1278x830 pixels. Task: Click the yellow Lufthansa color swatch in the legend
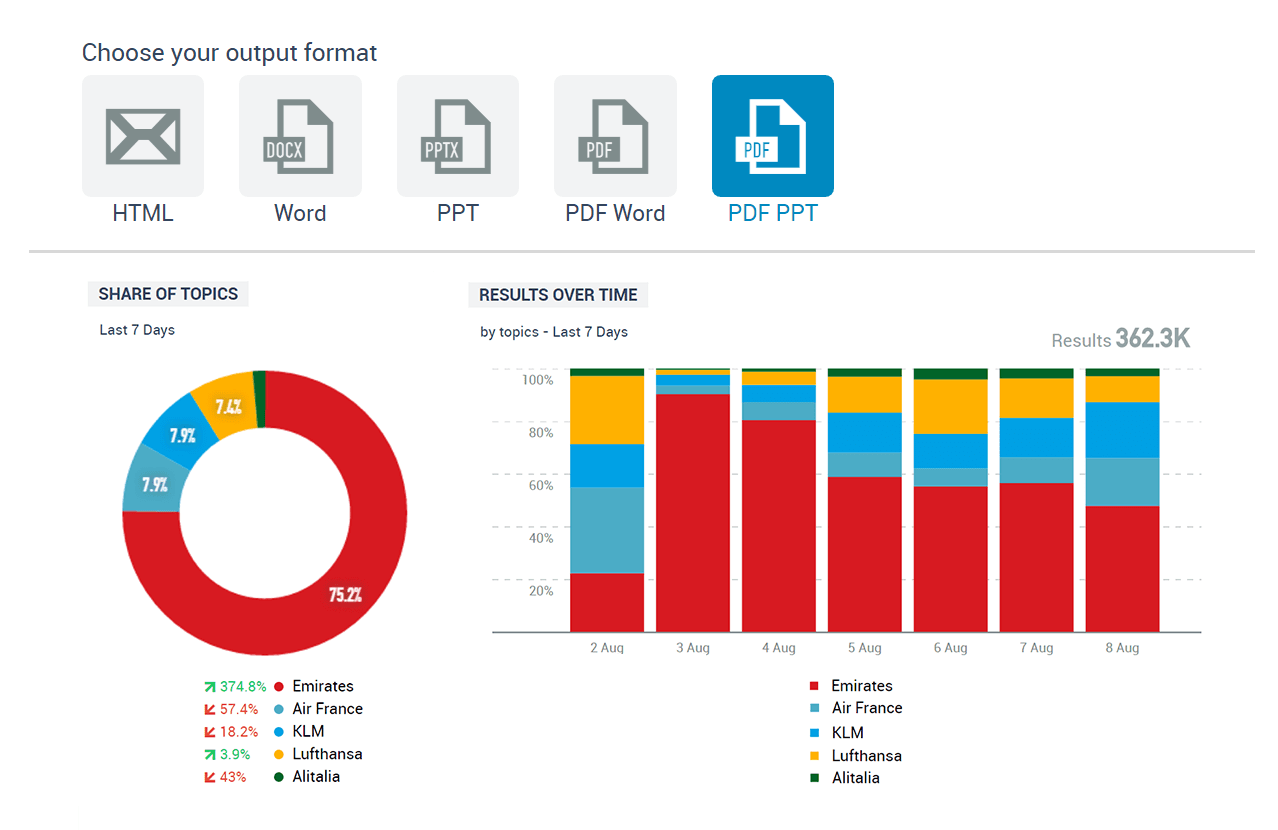pyautogui.click(x=280, y=754)
